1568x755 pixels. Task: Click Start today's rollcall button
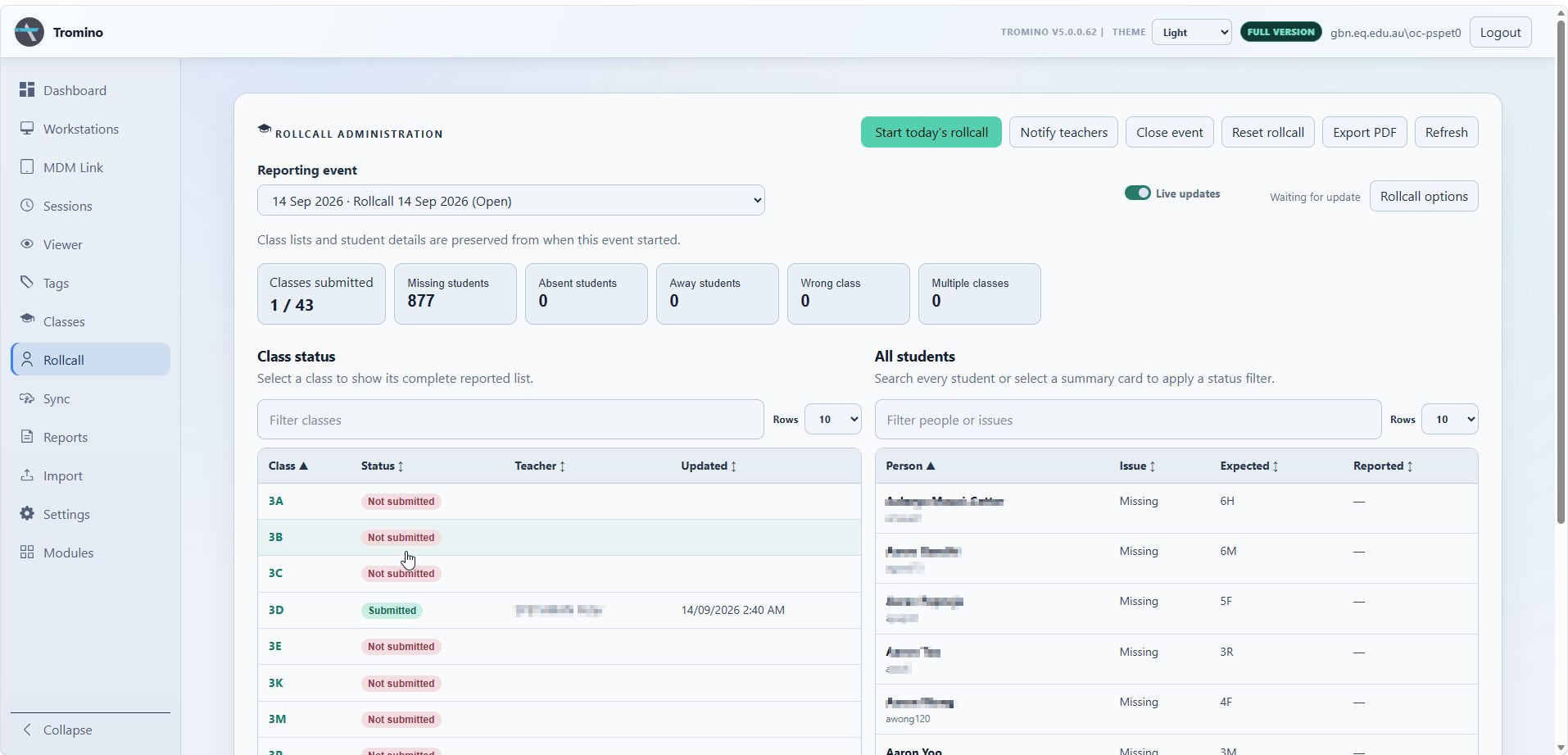coord(931,132)
